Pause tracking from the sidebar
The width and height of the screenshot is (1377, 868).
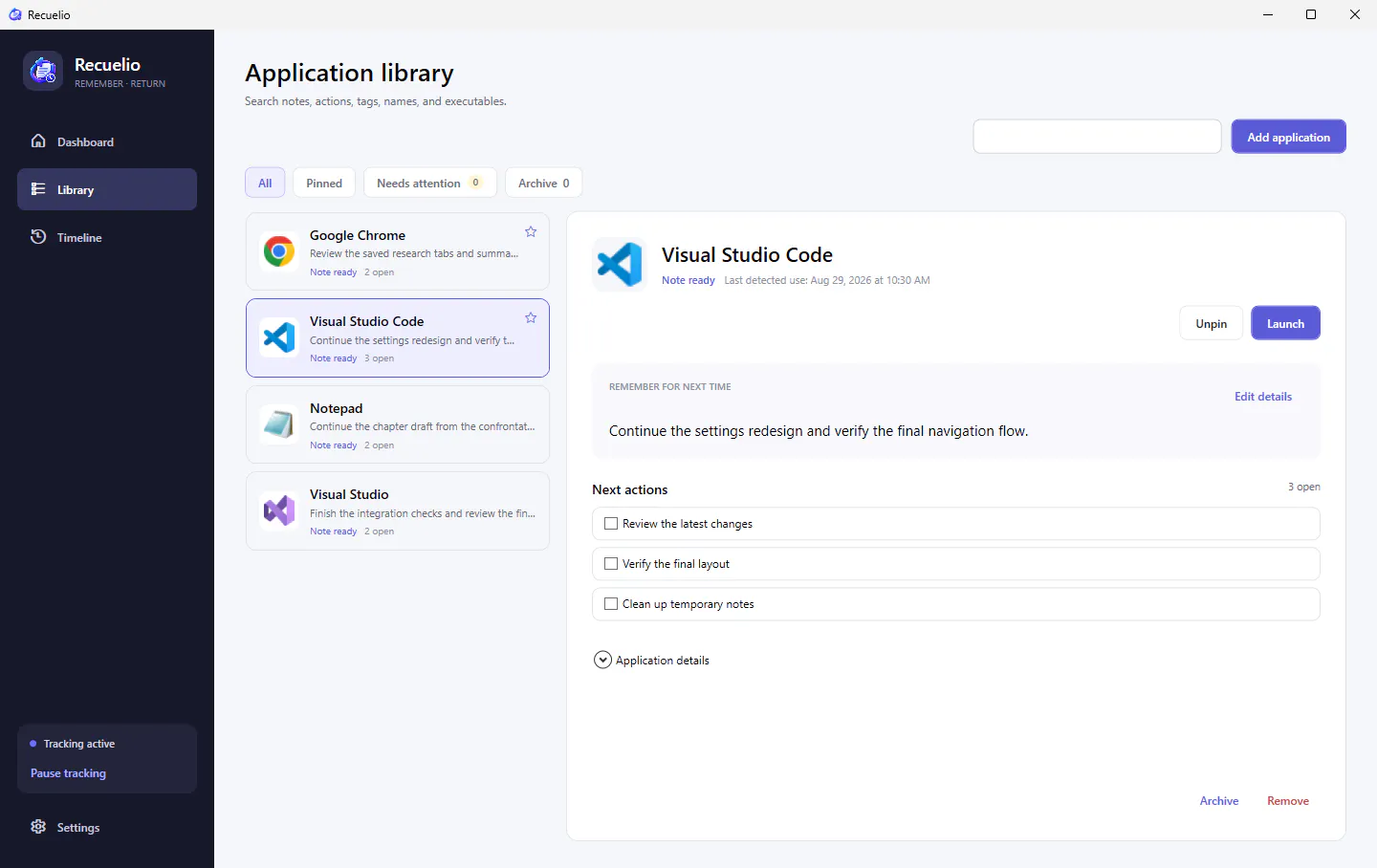pos(68,773)
